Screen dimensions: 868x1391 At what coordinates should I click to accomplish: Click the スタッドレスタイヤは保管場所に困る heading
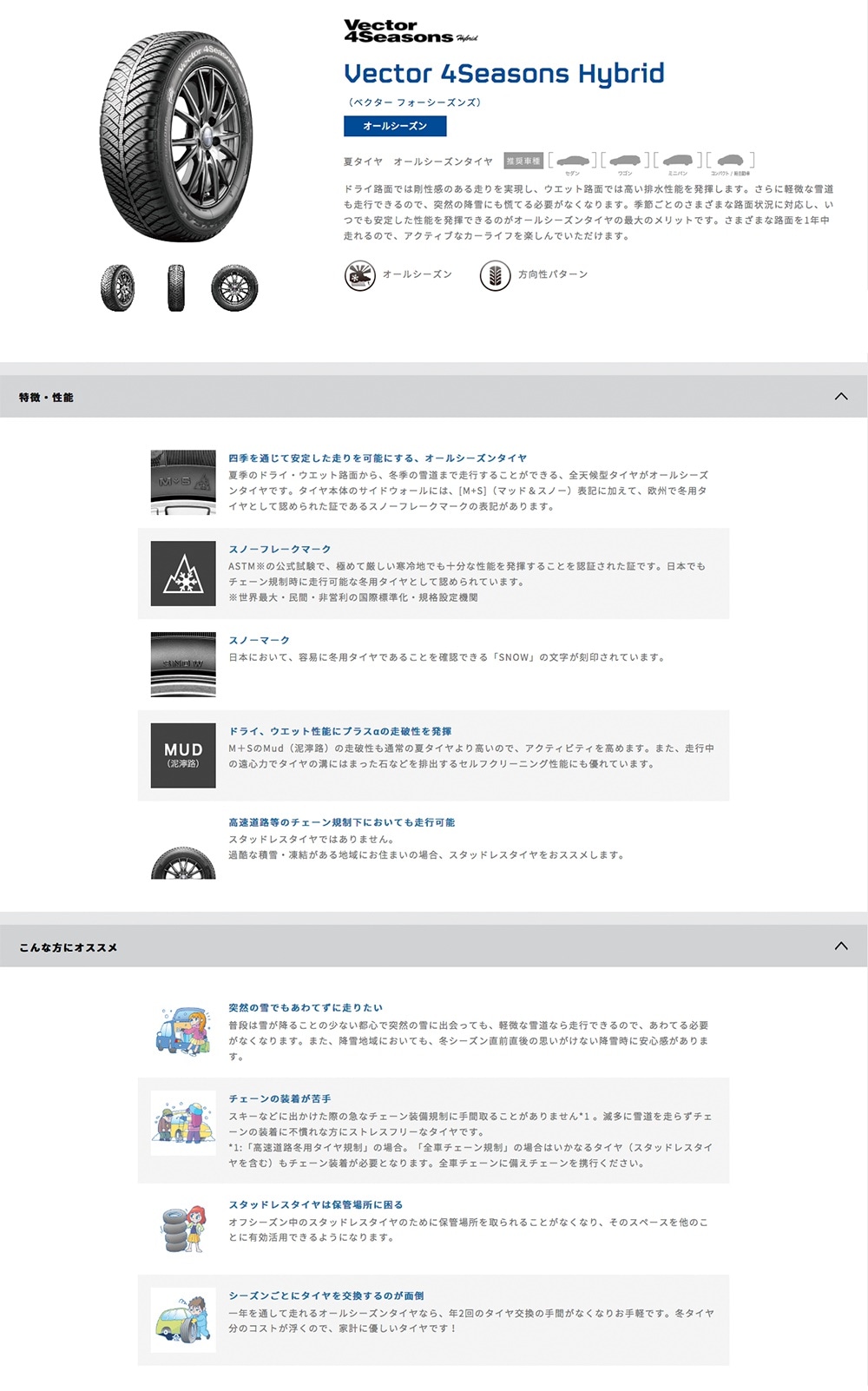(x=316, y=1204)
